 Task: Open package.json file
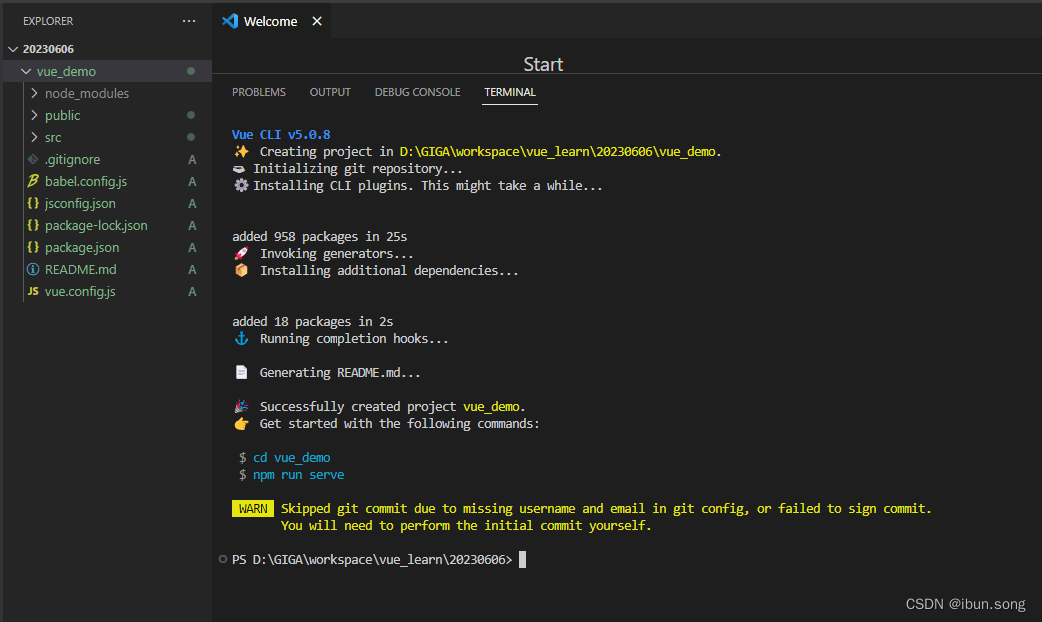pos(82,247)
